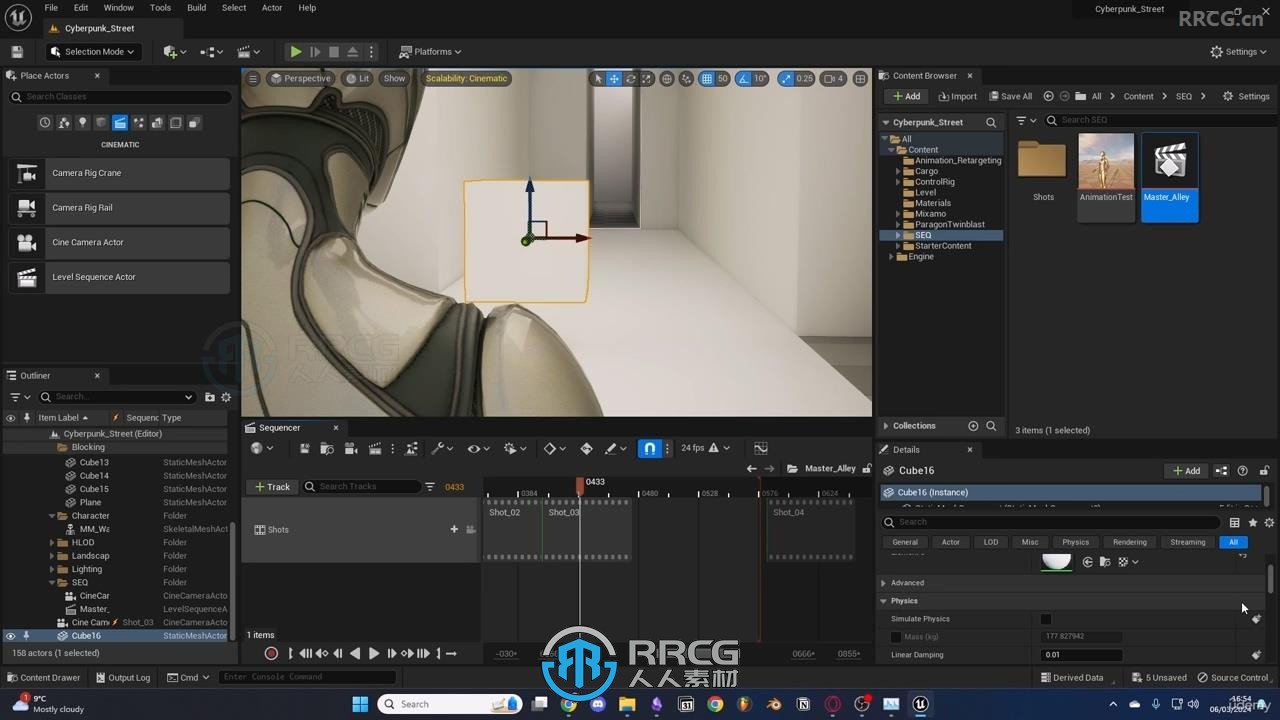Image resolution: width=1280 pixels, height=720 pixels.
Task: Toggle the Mass (kg) override checkbox
Action: 896,637
